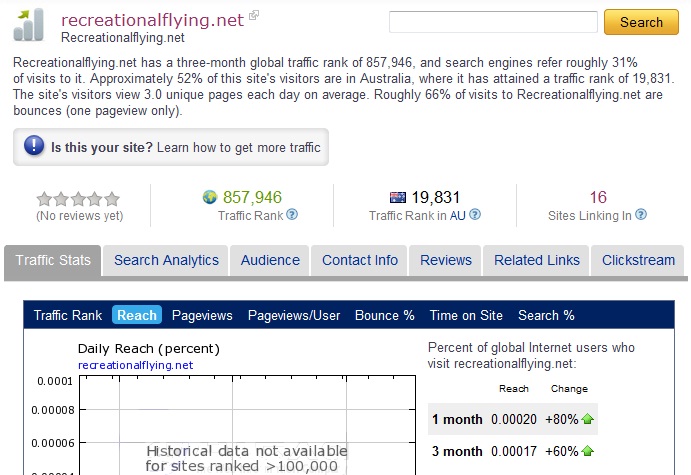This screenshot has width=691, height=475.
Task: Open the Contact Info tab
Action: coord(360,260)
